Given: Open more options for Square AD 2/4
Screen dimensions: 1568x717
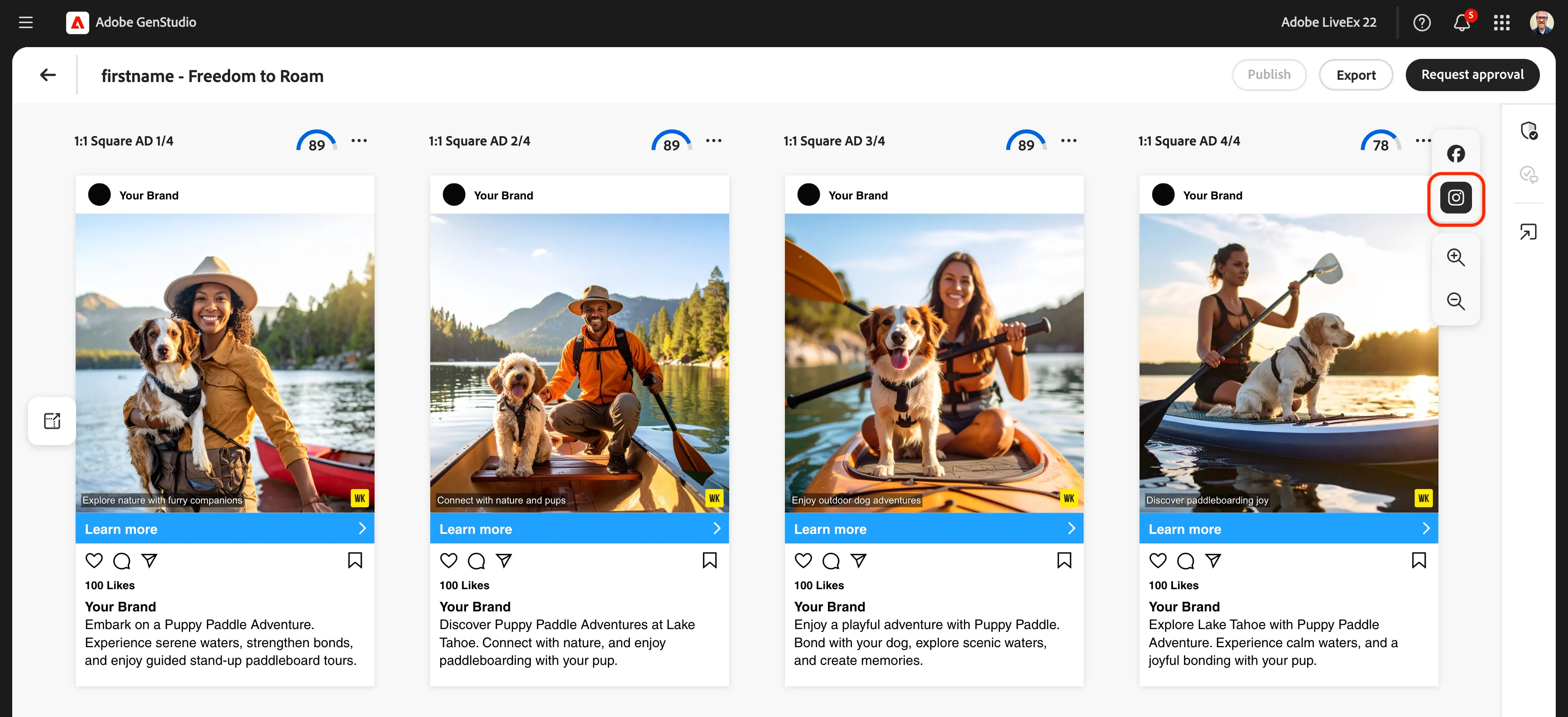Looking at the screenshot, I should pos(713,140).
